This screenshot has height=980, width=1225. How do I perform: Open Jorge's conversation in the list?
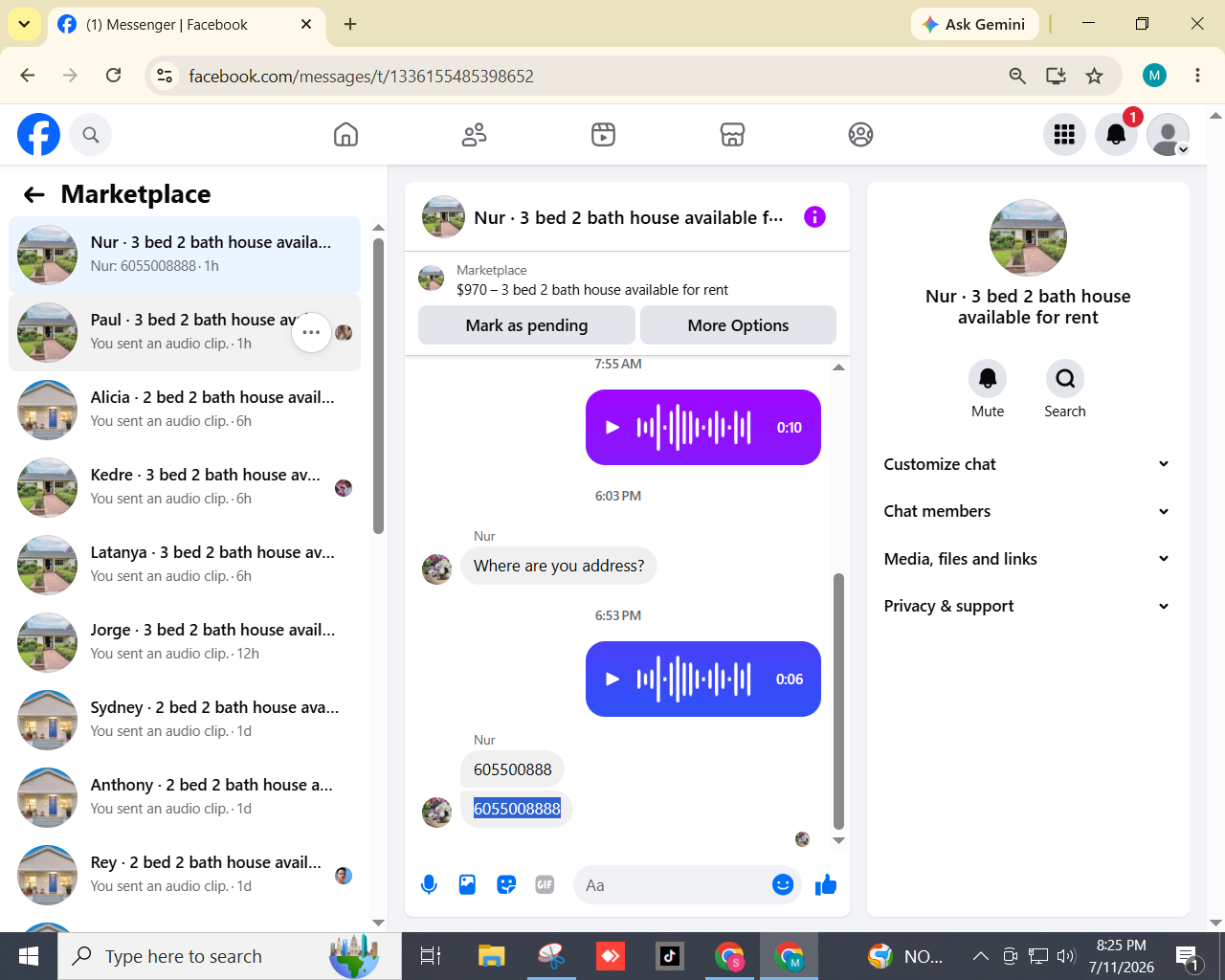(x=185, y=642)
